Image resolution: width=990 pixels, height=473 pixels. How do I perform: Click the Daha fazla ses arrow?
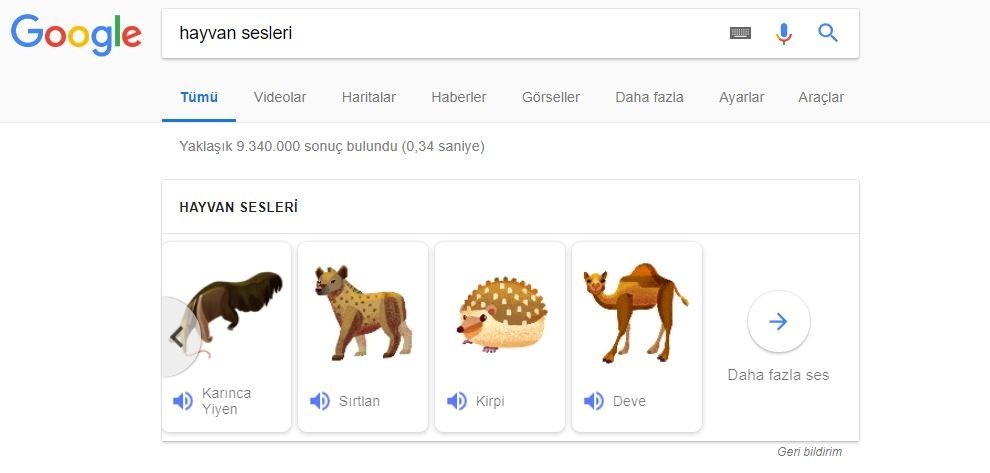click(x=779, y=321)
